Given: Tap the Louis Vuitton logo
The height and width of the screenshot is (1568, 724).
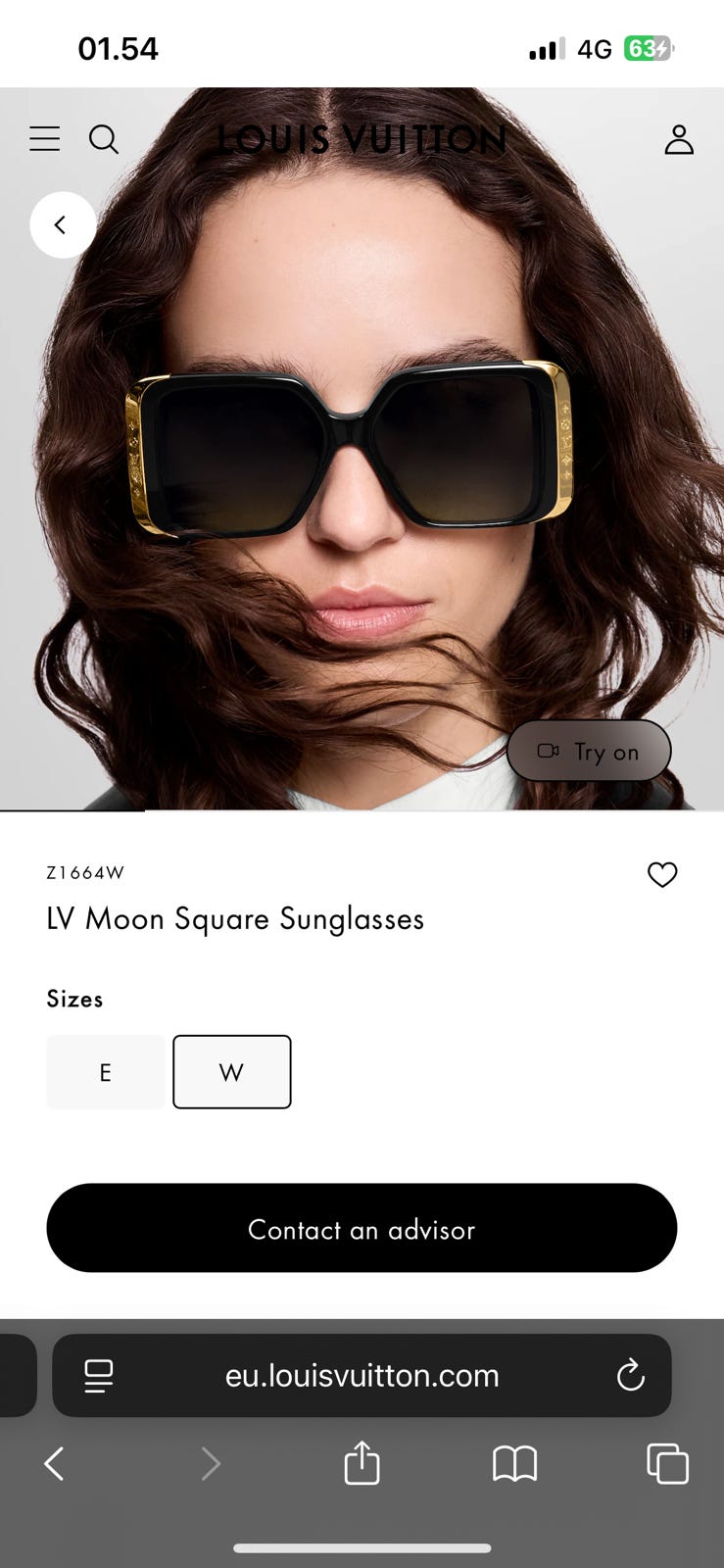Looking at the screenshot, I should [x=361, y=140].
